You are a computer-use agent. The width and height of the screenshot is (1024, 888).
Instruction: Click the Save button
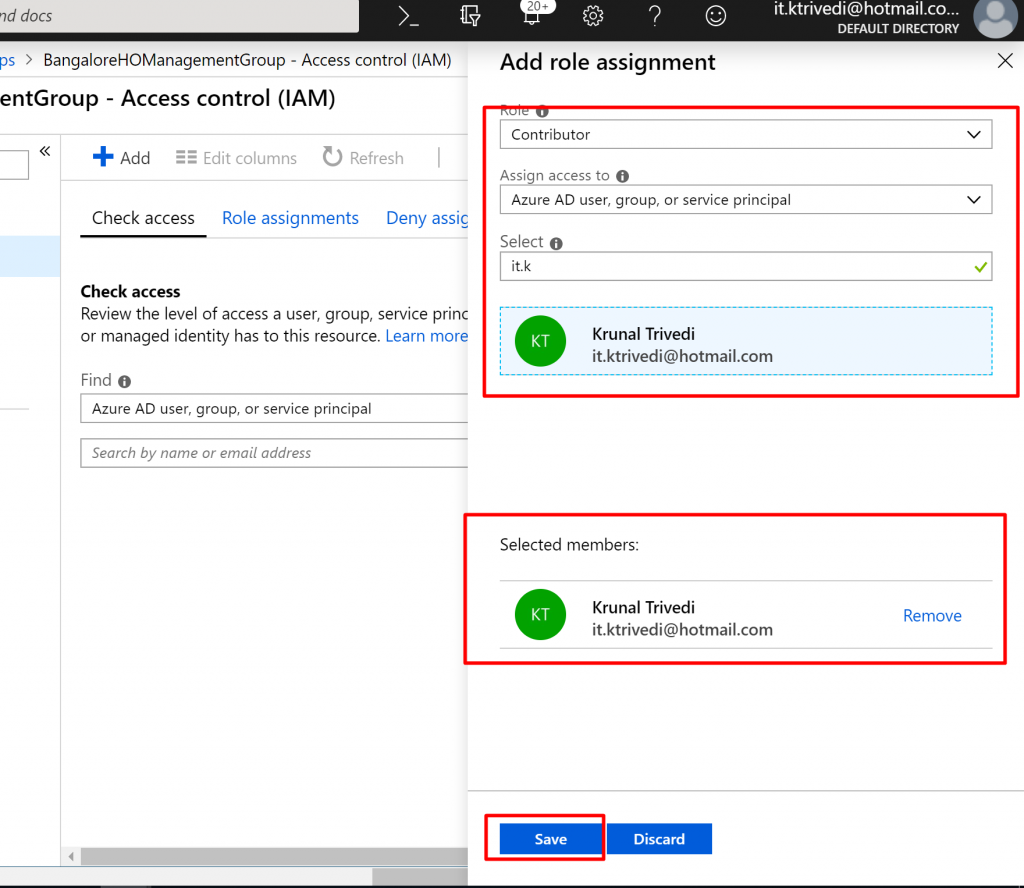pos(550,839)
